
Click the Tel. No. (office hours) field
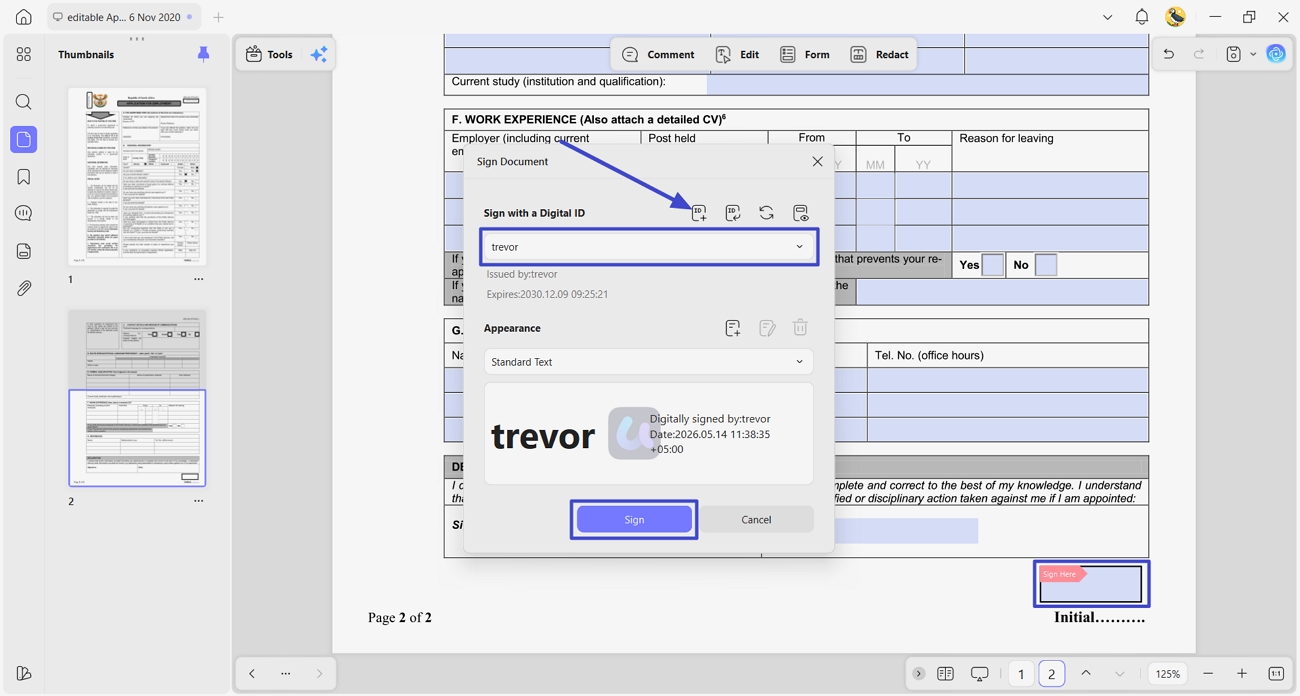pyautogui.click(x=1008, y=380)
